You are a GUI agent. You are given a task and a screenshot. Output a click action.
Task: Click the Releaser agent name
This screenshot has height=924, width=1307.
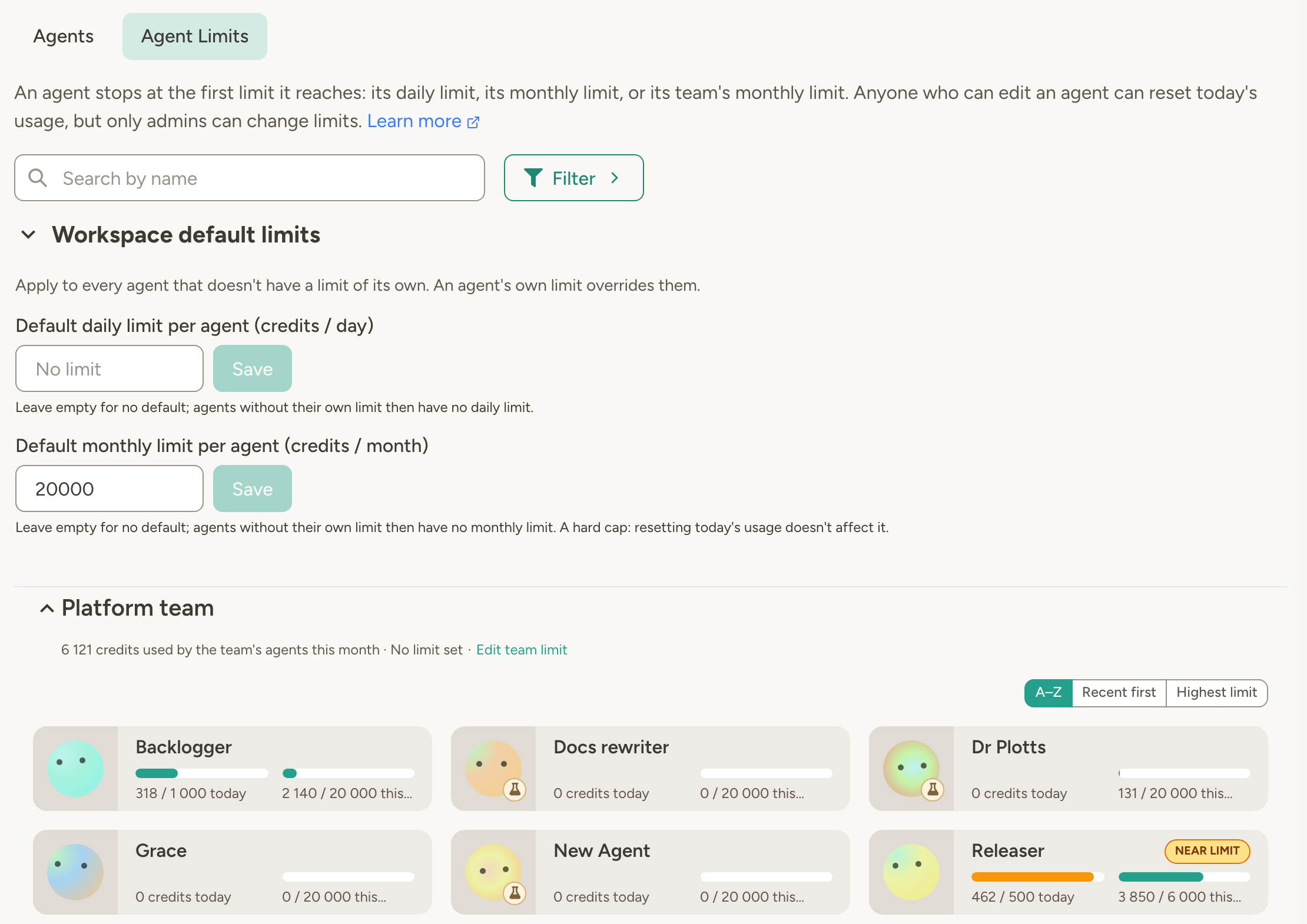tap(1007, 851)
